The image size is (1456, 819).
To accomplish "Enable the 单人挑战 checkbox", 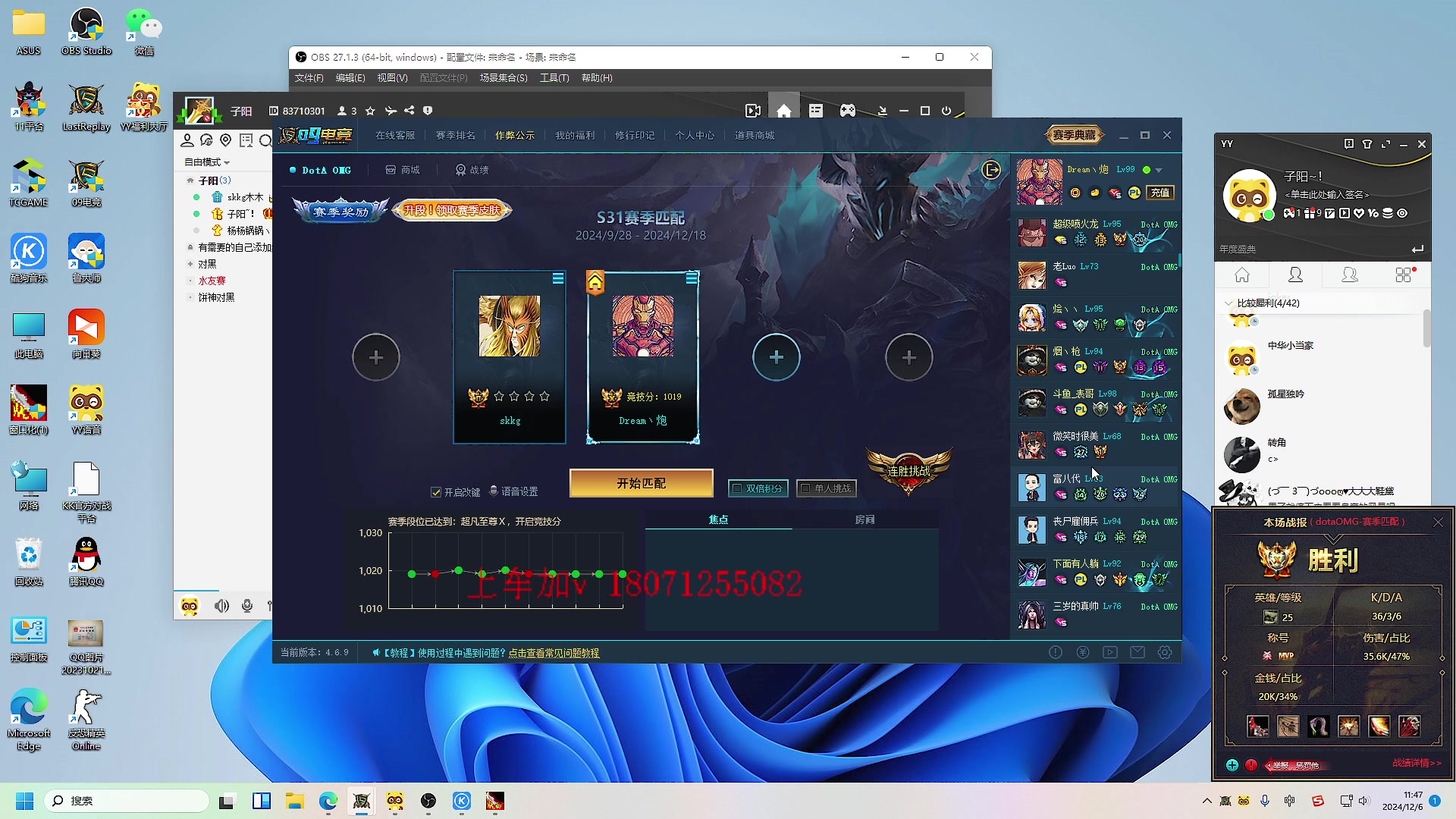I will tap(805, 488).
